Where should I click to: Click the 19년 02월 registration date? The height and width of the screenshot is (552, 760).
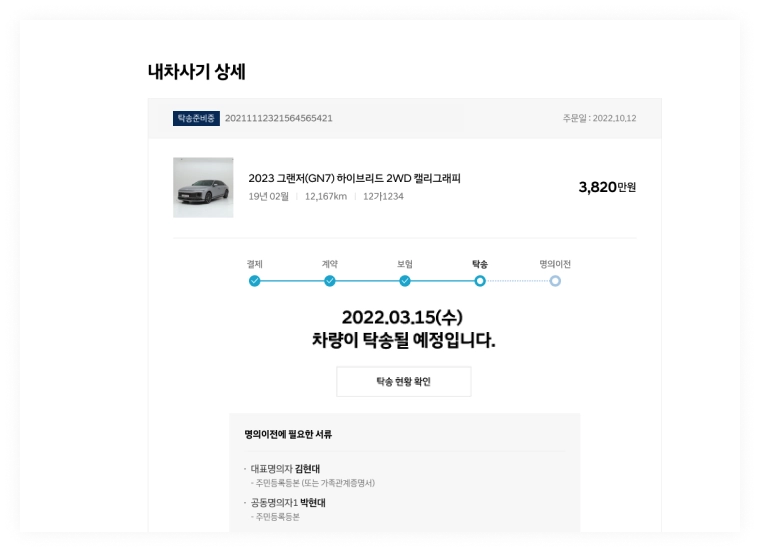pyautogui.click(x=269, y=196)
